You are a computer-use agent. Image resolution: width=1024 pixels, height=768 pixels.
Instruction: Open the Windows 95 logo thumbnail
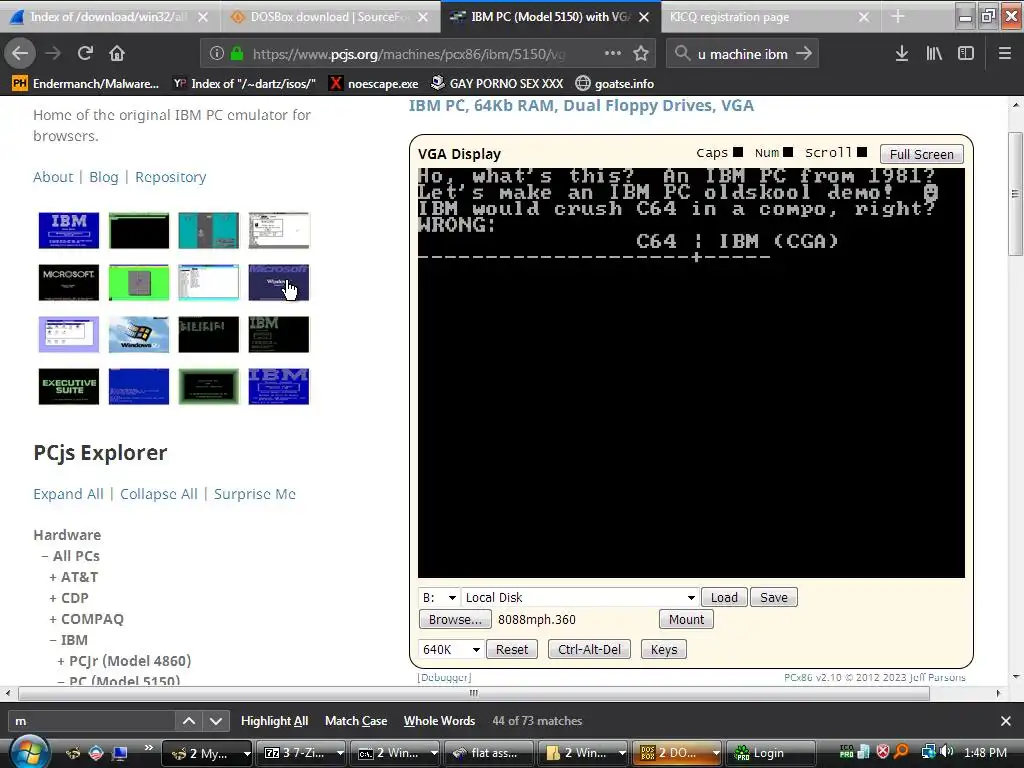pyautogui.click(x=138, y=334)
